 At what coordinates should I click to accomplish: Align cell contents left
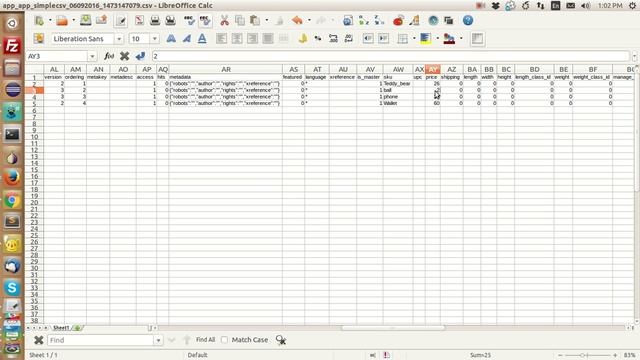pyautogui.click(x=221, y=39)
